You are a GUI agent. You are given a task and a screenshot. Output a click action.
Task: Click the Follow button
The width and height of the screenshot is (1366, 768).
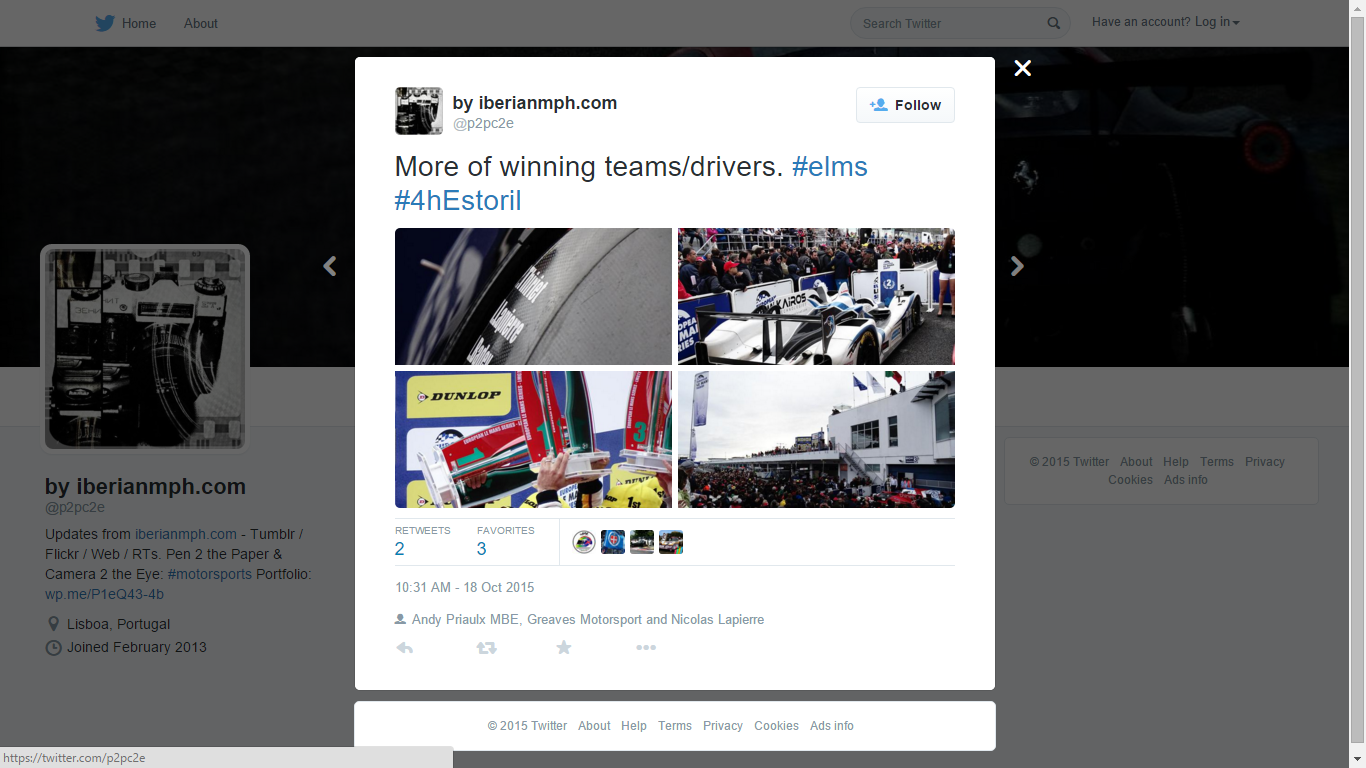click(x=905, y=105)
